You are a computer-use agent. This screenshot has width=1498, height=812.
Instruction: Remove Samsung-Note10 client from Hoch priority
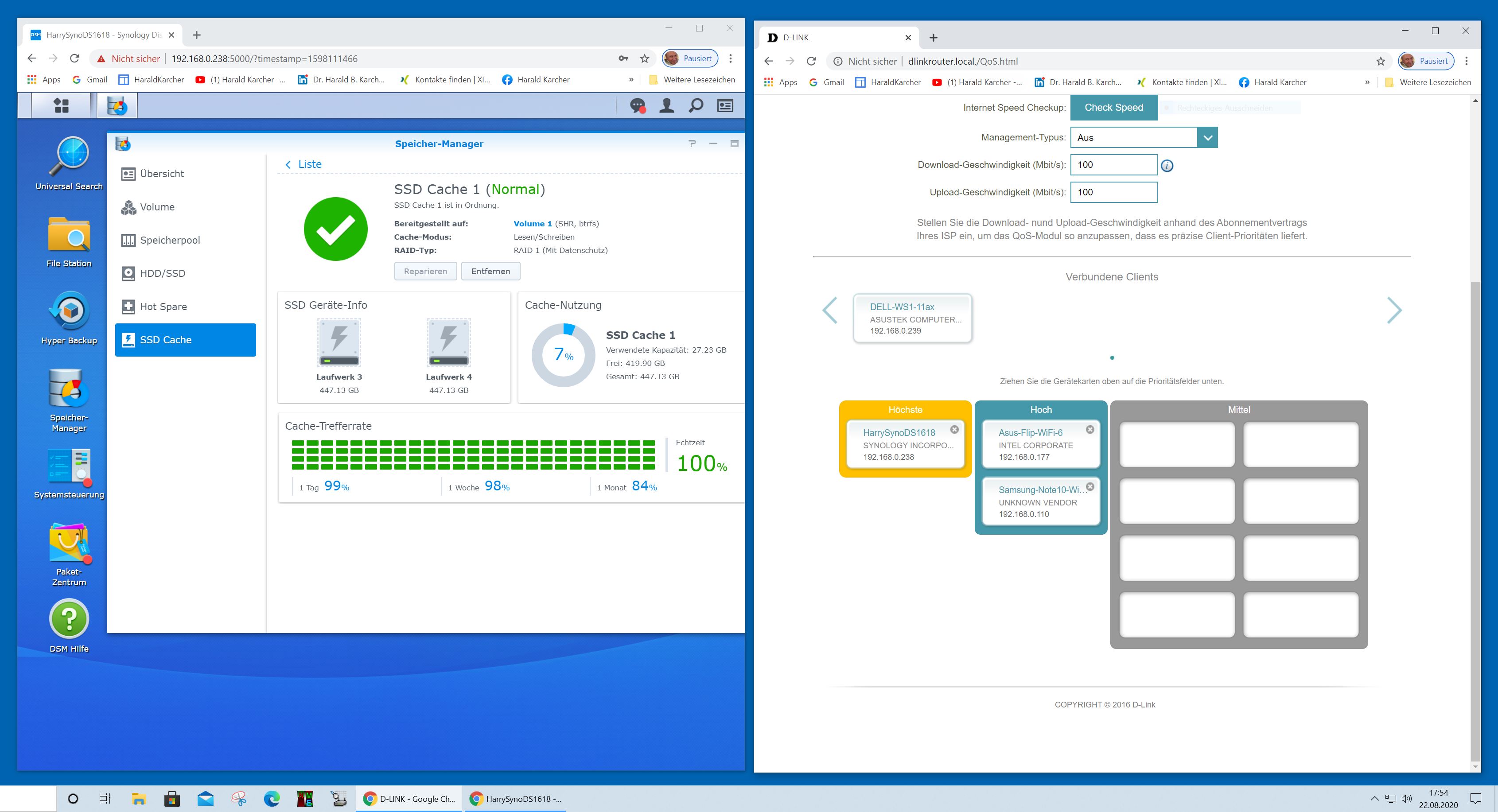(x=1090, y=486)
